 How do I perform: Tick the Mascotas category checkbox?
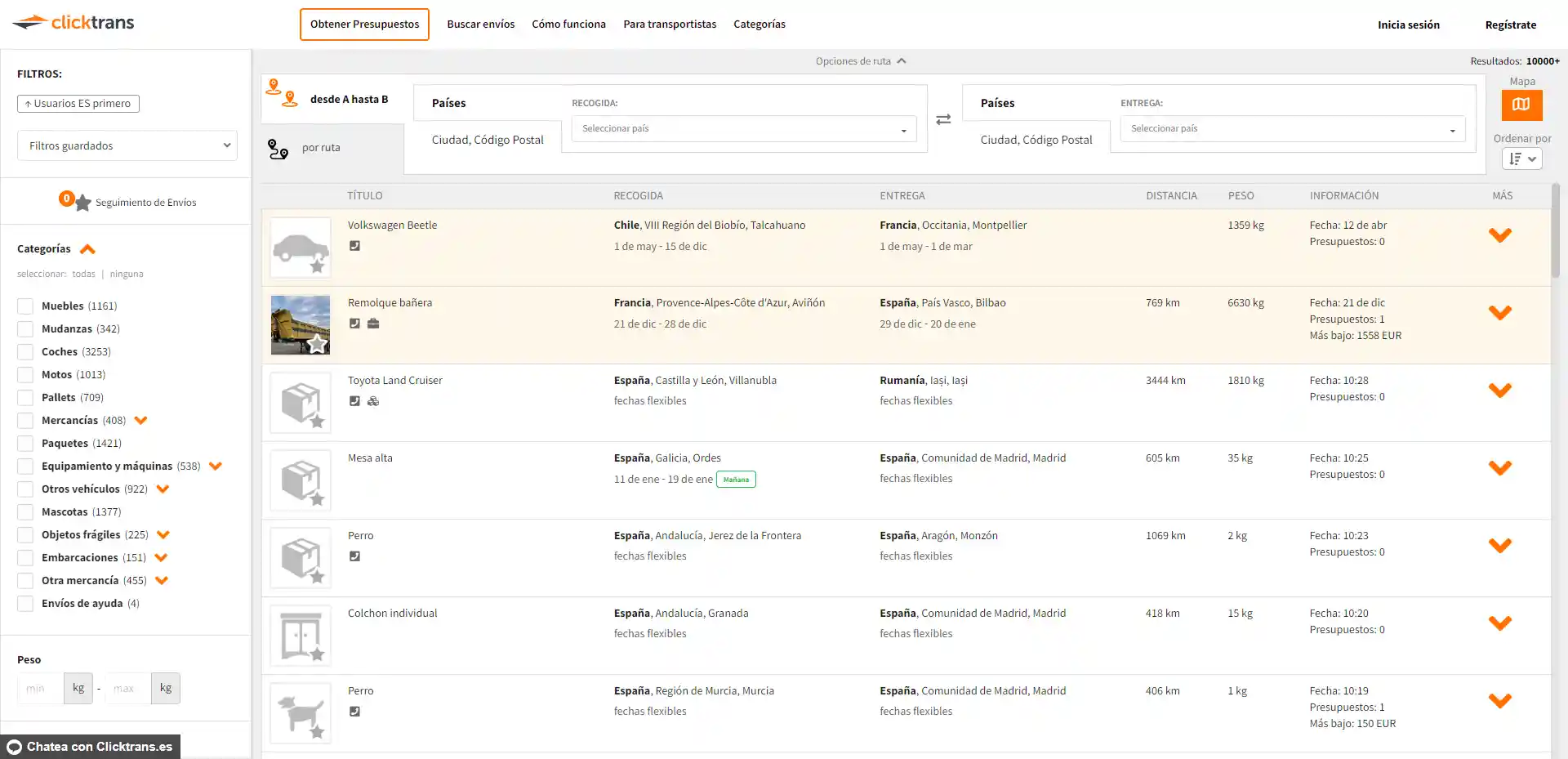pyautogui.click(x=25, y=512)
